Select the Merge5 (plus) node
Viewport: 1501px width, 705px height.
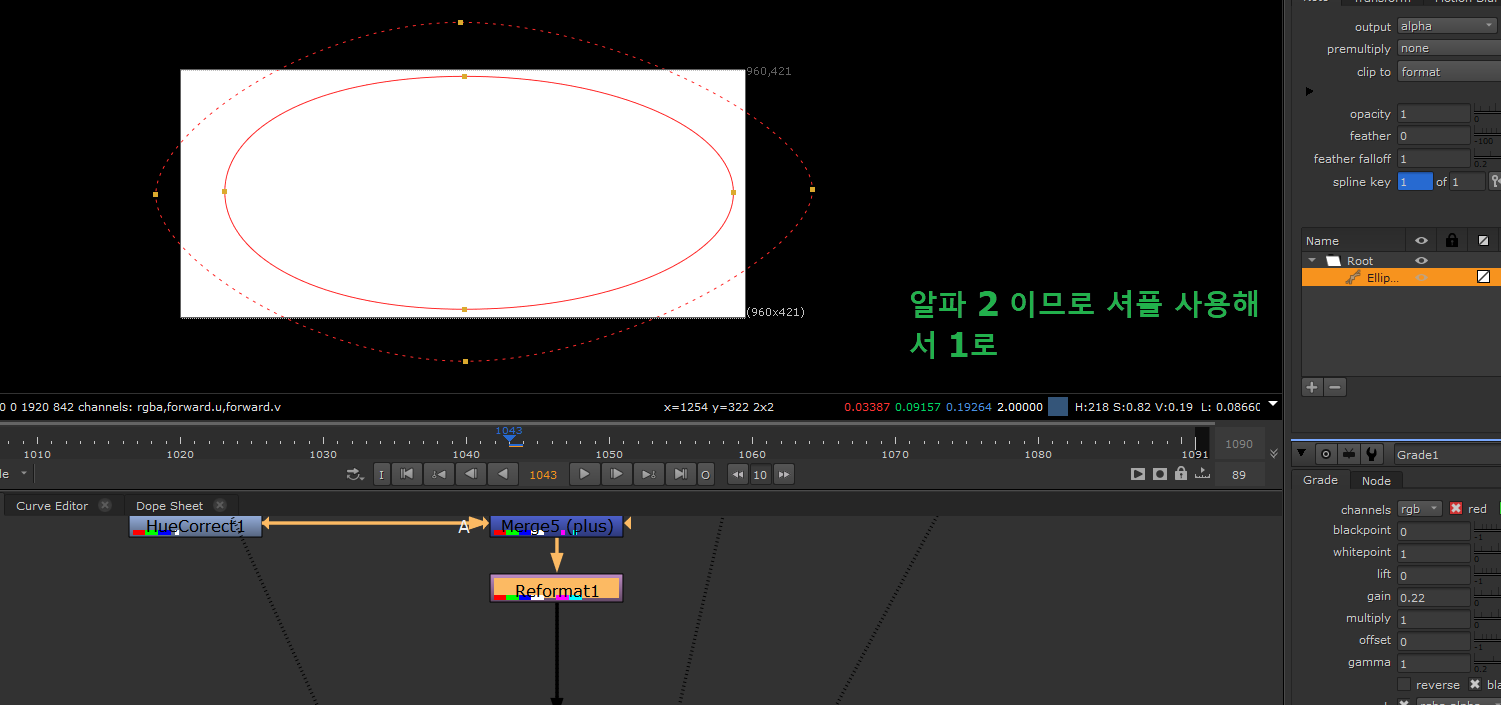[x=556, y=526]
